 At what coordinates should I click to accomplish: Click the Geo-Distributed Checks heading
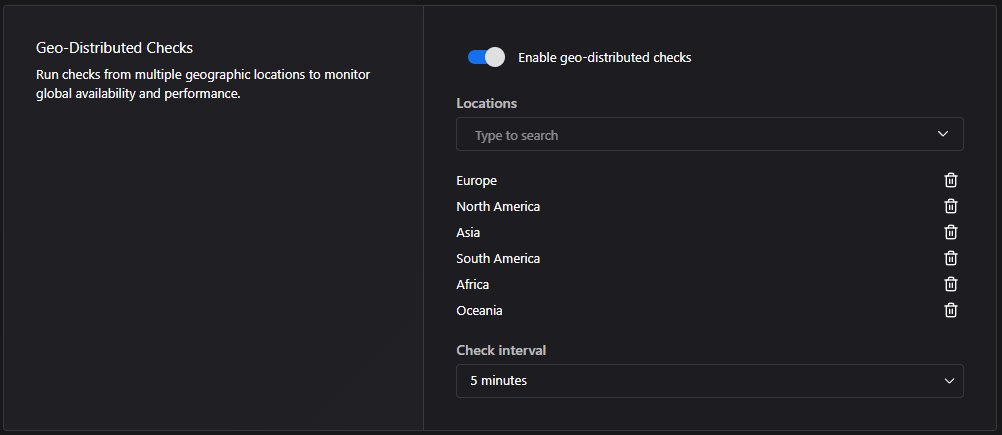[114, 48]
